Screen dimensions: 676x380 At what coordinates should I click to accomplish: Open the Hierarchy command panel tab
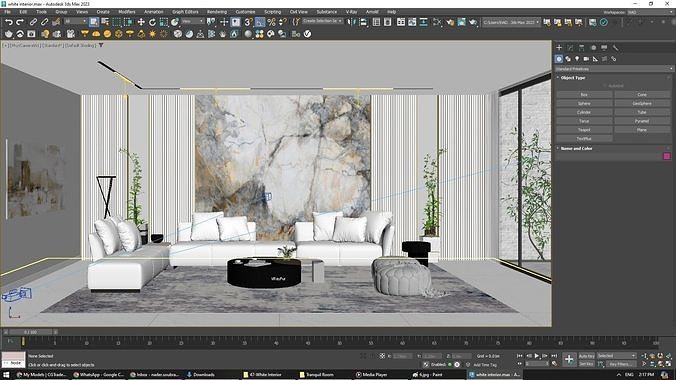click(x=582, y=47)
